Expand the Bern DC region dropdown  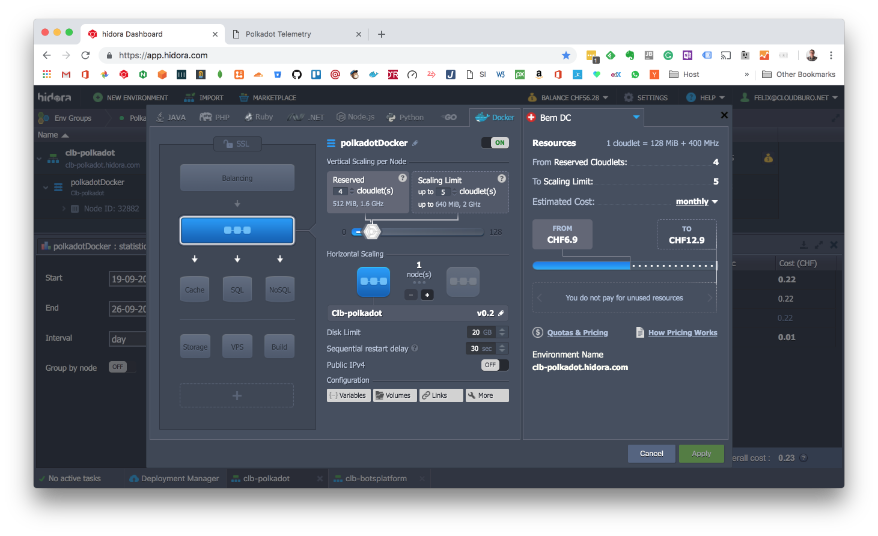[636, 117]
